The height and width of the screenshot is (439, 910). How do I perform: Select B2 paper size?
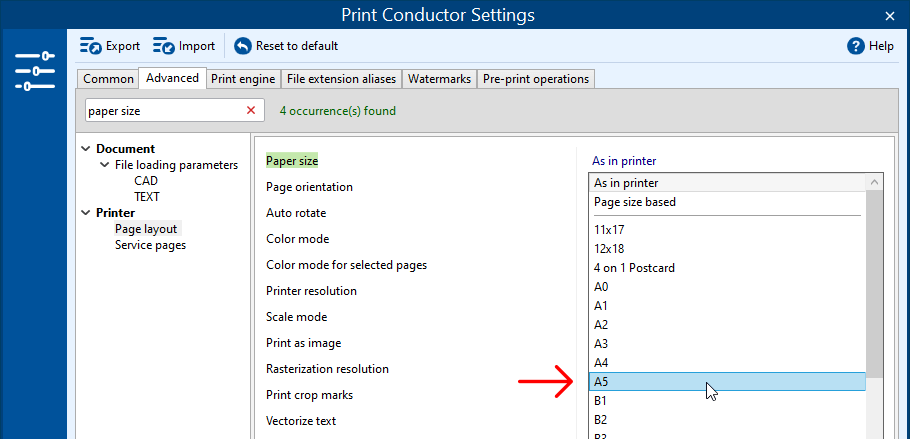[727, 419]
